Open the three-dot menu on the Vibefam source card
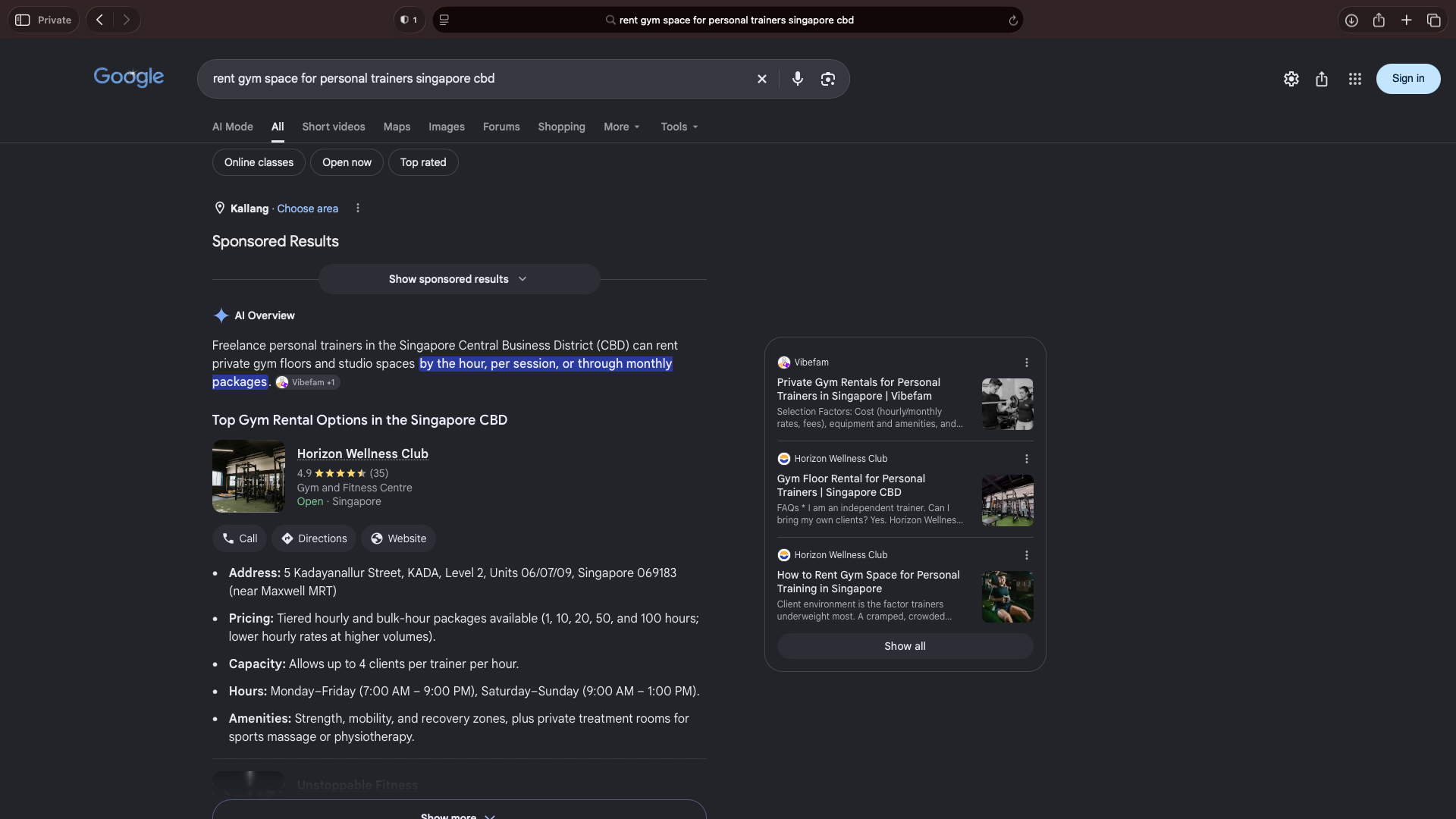1456x819 pixels. coord(1027,362)
